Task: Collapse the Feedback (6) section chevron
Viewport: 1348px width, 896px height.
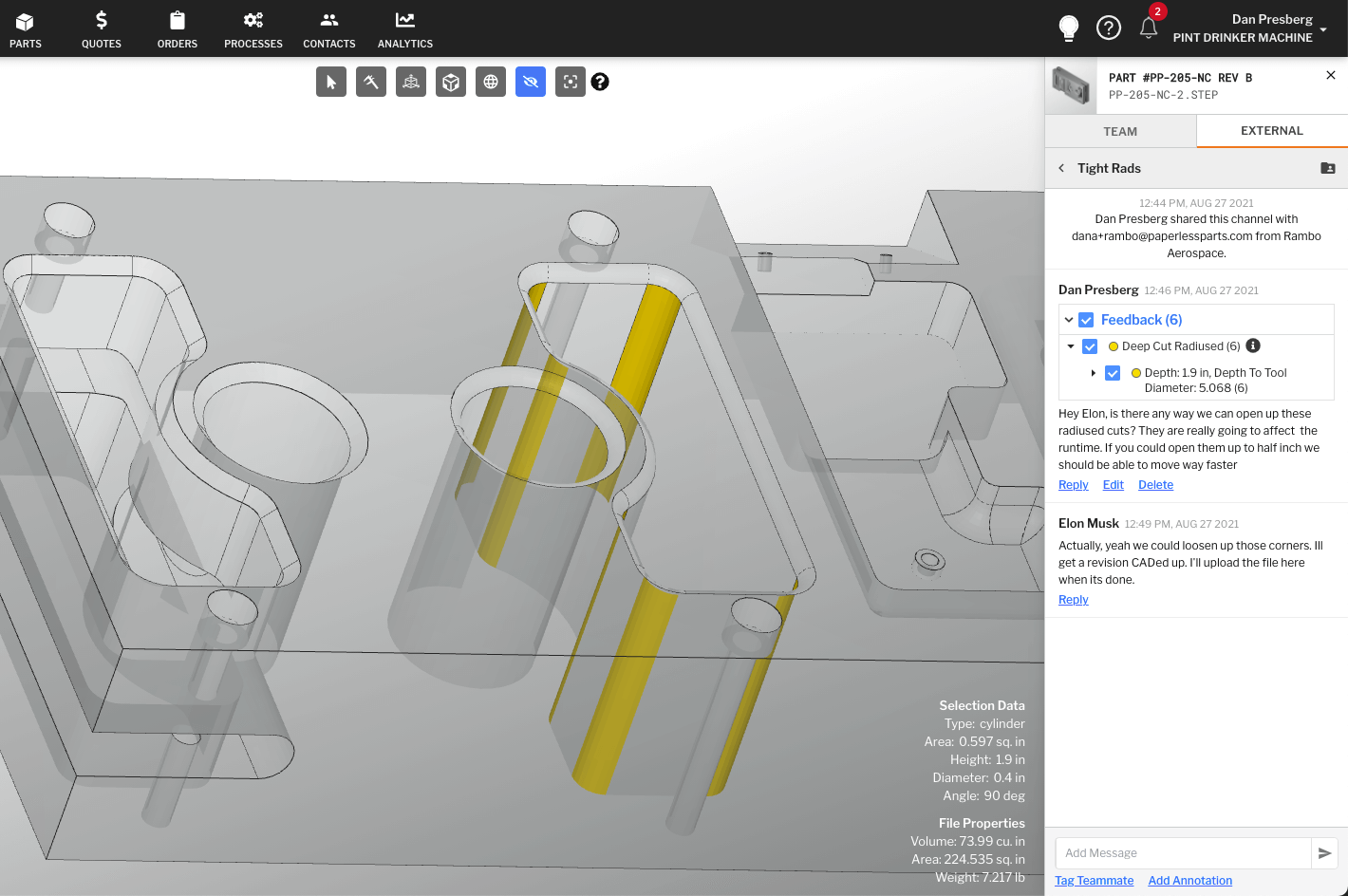Action: (1068, 320)
